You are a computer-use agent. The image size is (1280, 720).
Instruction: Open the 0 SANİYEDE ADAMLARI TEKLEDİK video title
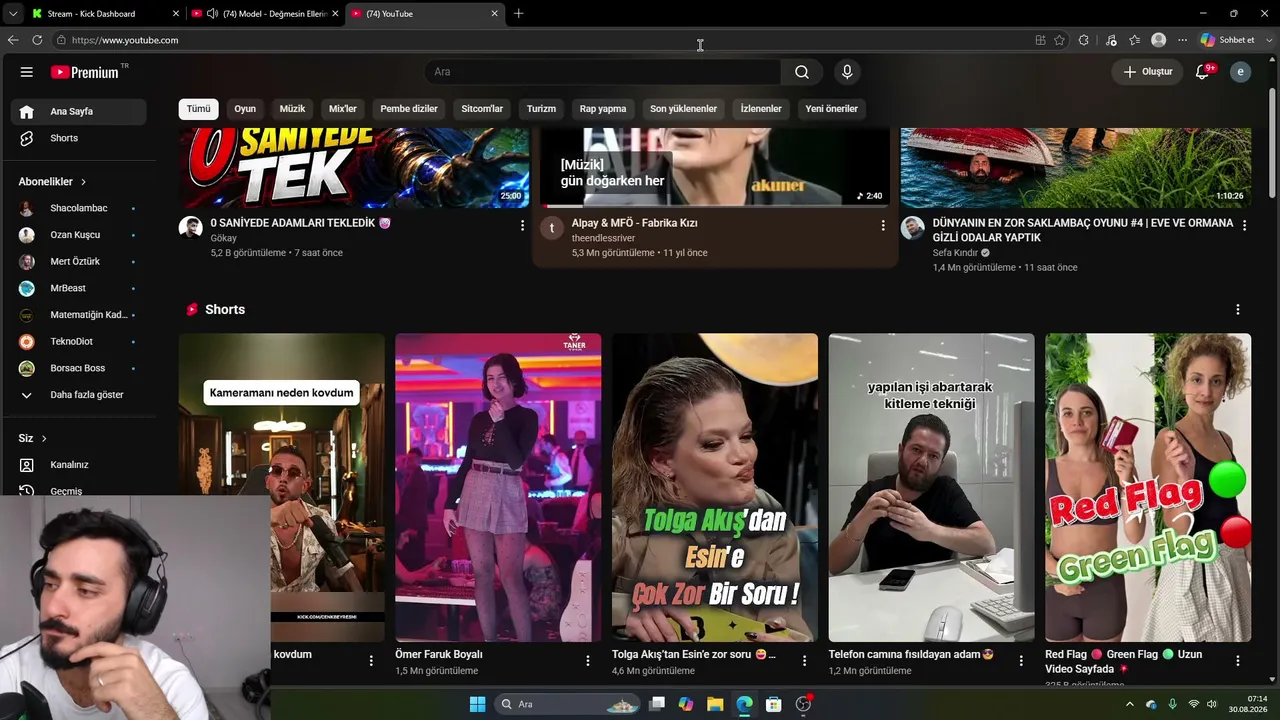coord(300,223)
